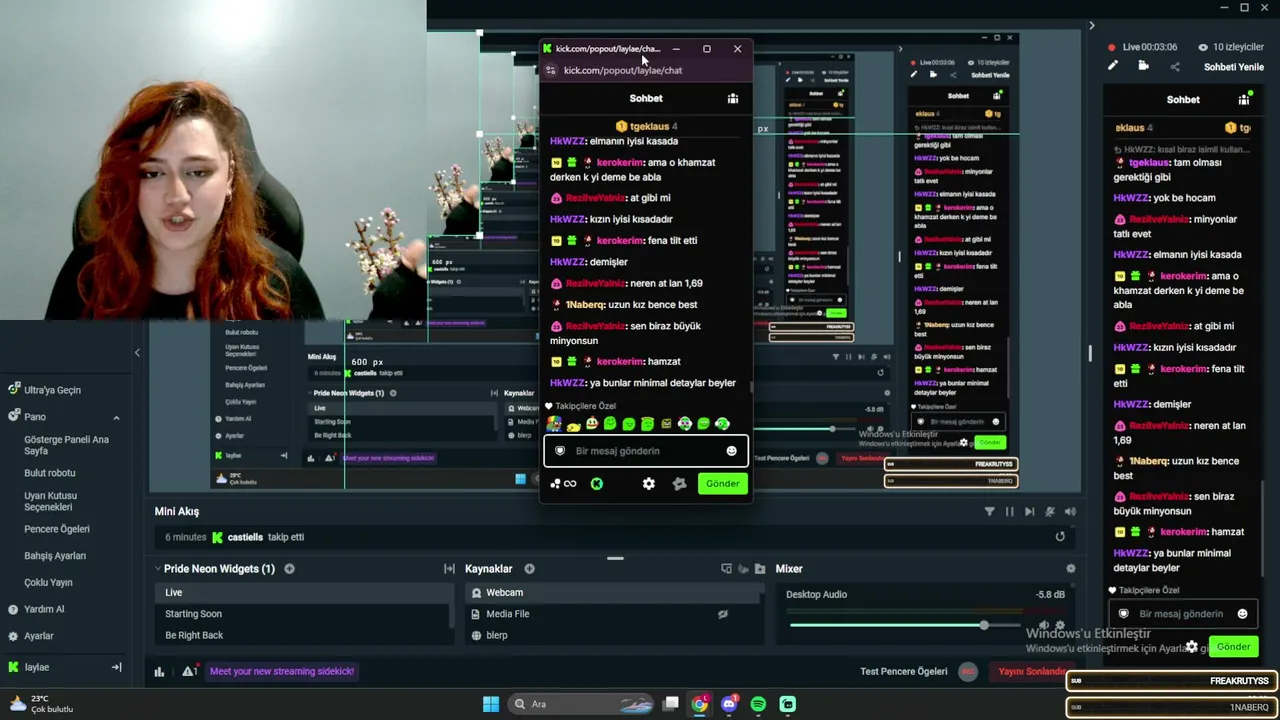Open the infinity icon in popout chat footer
1280x720 pixels.
[x=570, y=484]
